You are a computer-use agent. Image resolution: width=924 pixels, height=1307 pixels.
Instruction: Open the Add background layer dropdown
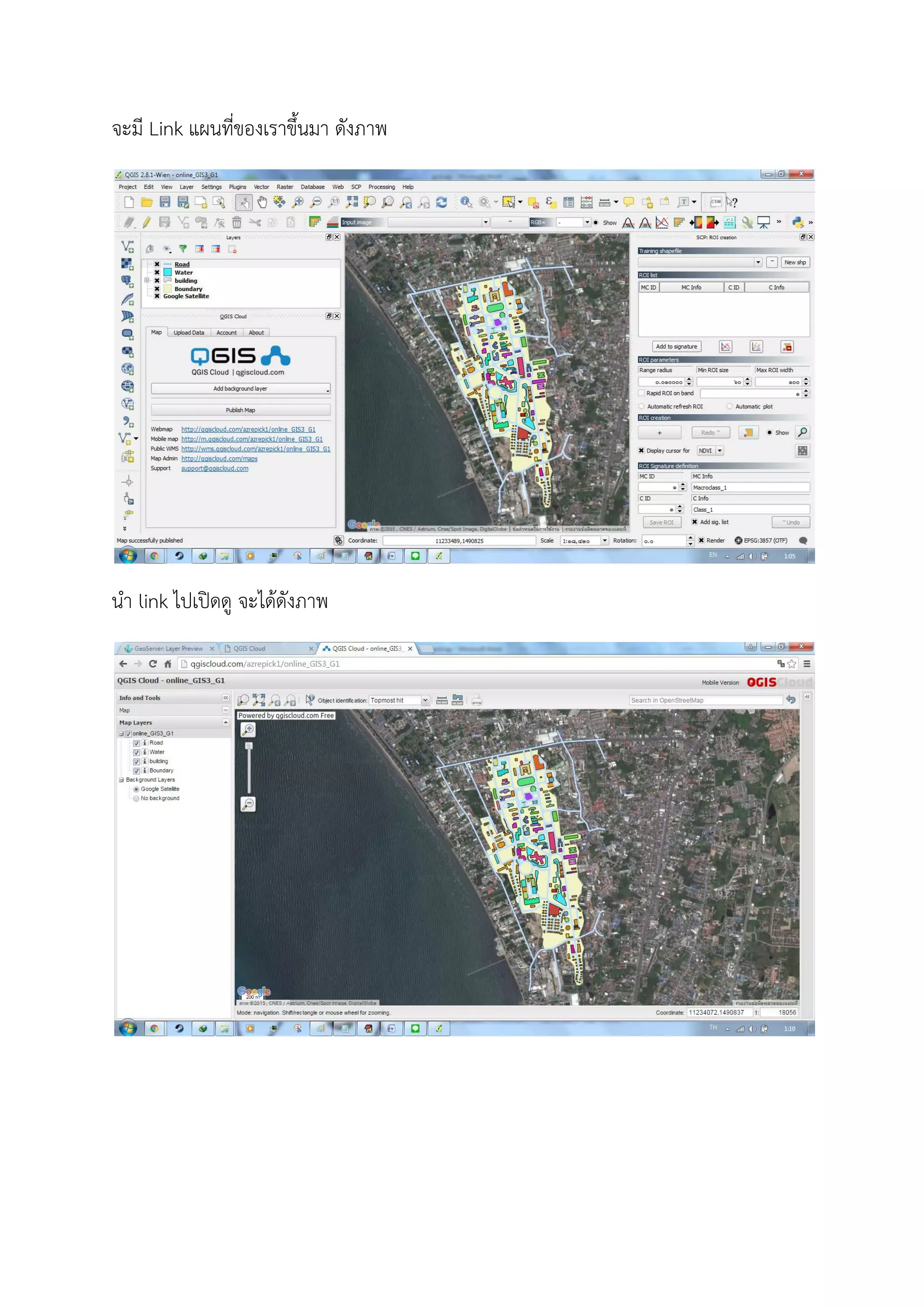coord(240,389)
